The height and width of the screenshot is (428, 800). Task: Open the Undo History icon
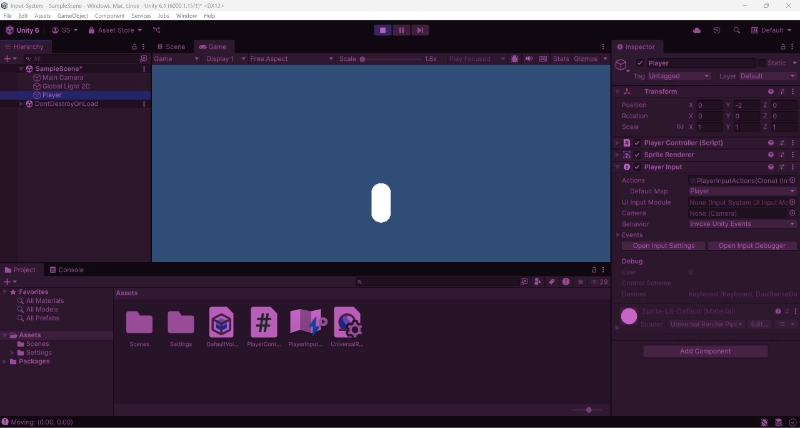point(716,30)
